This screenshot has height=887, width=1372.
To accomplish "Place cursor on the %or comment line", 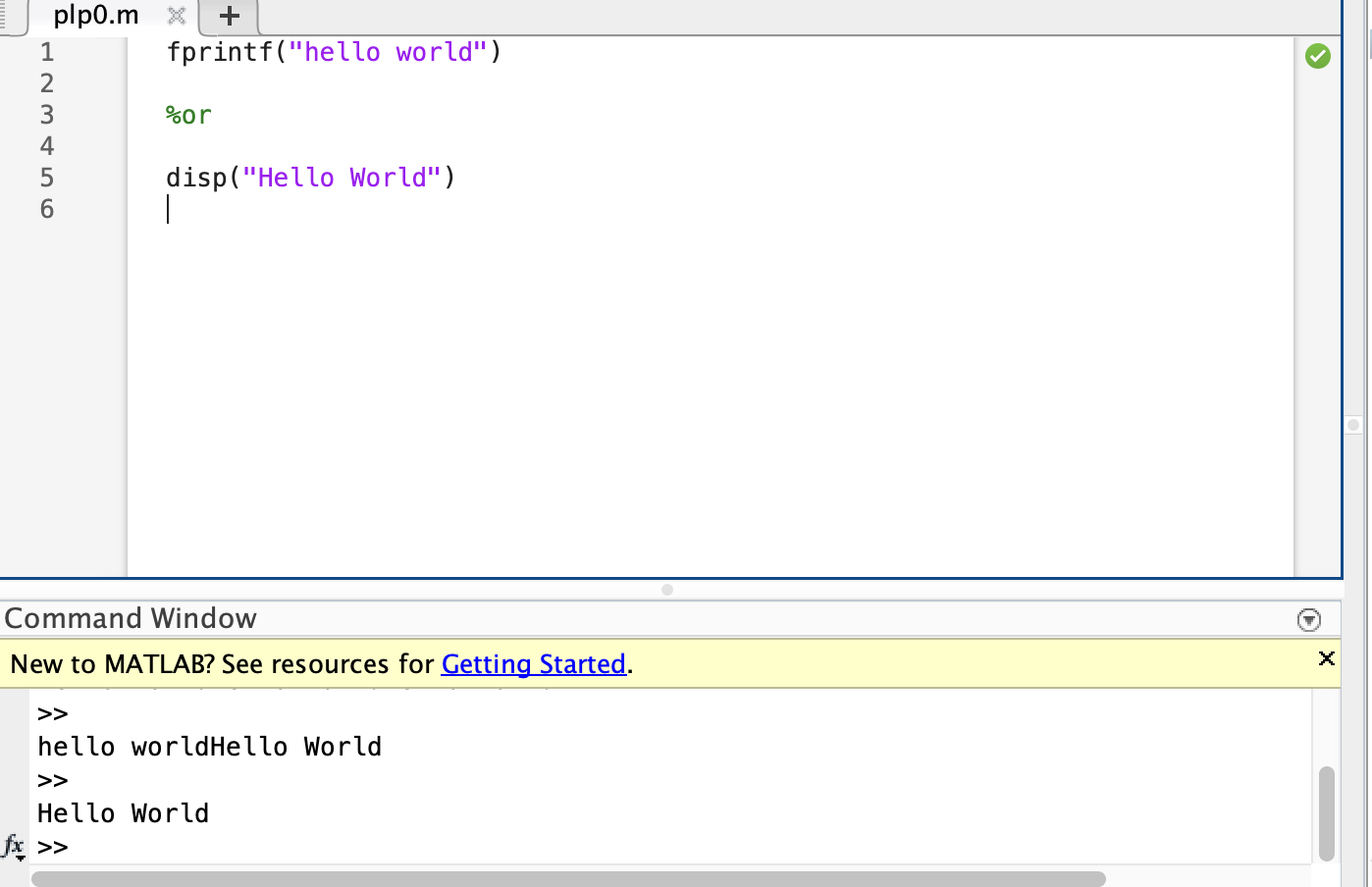I will [187, 115].
